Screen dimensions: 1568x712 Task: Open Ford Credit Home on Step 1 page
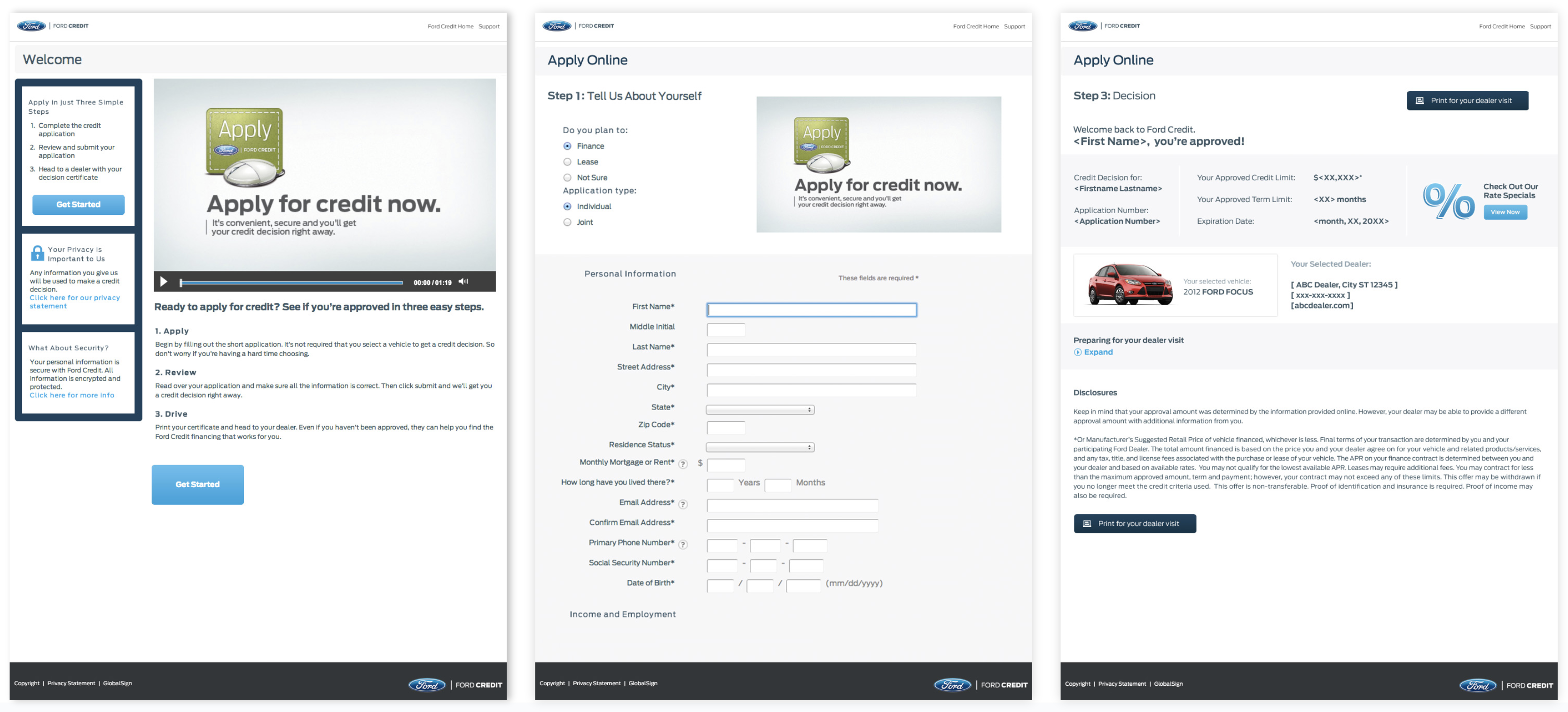(976, 27)
